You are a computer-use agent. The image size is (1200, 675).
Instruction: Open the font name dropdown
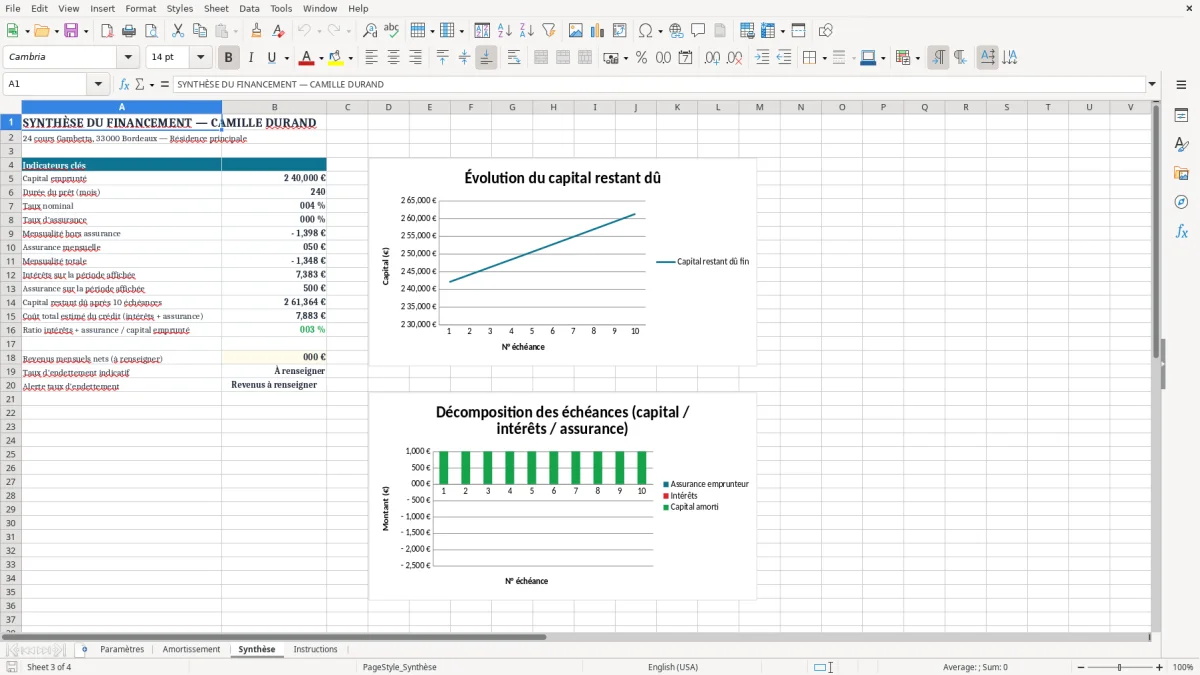(127, 58)
